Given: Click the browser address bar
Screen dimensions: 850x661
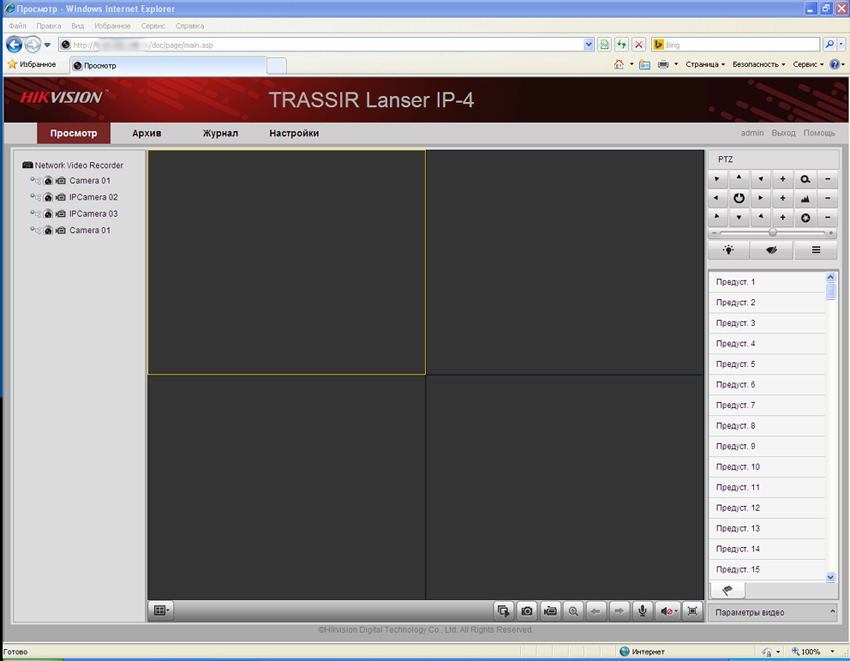Looking at the screenshot, I should click(x=321, y=45).
